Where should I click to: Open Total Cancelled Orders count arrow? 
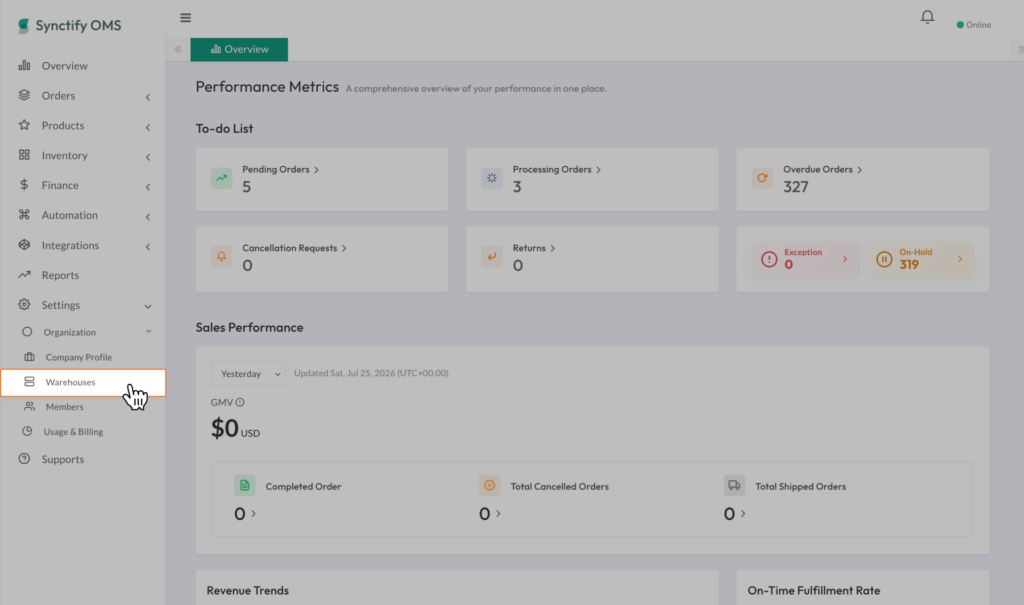tap(498, 514)
